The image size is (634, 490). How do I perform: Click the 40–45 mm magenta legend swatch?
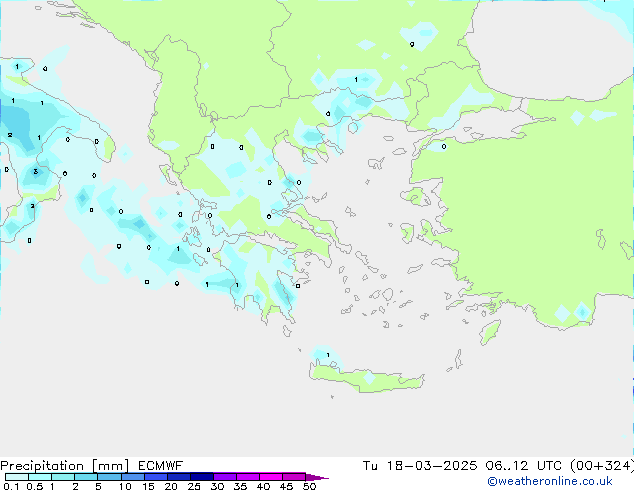pos(271,477)
